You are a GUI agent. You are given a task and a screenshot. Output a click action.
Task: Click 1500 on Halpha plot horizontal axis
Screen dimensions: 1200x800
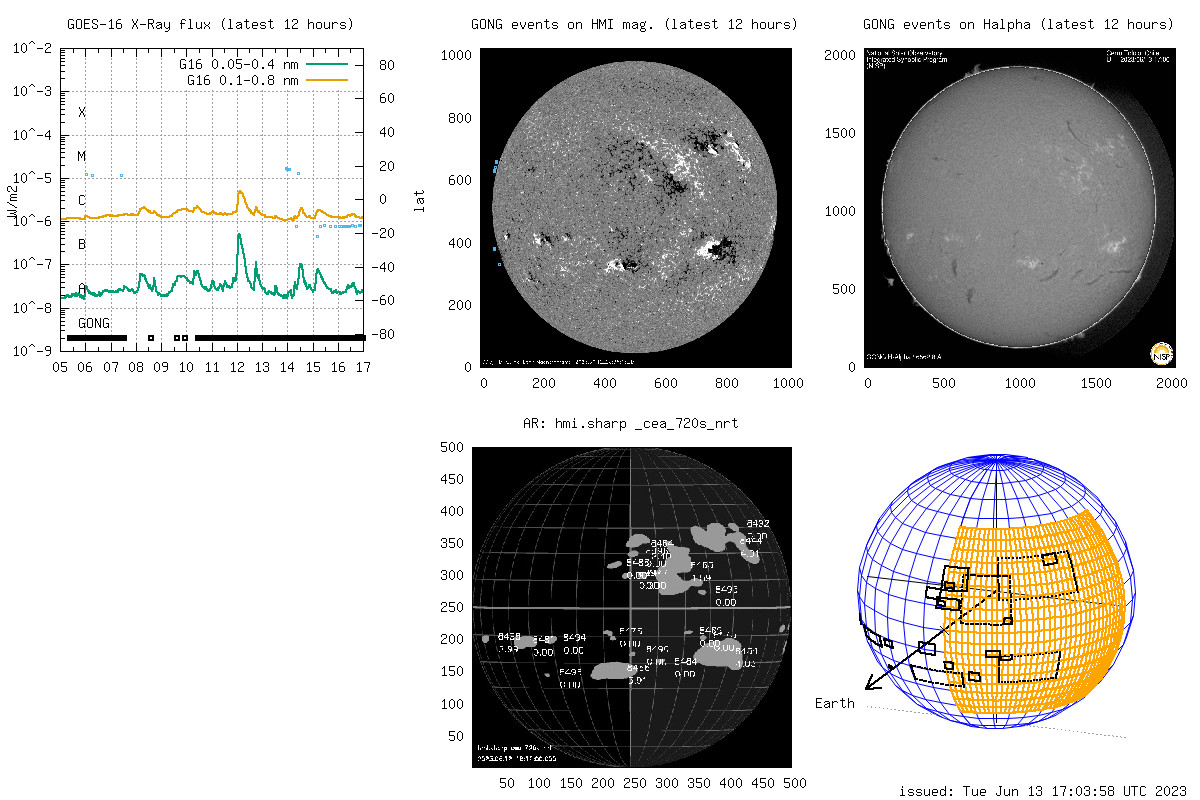click(x=1096, y=383)
